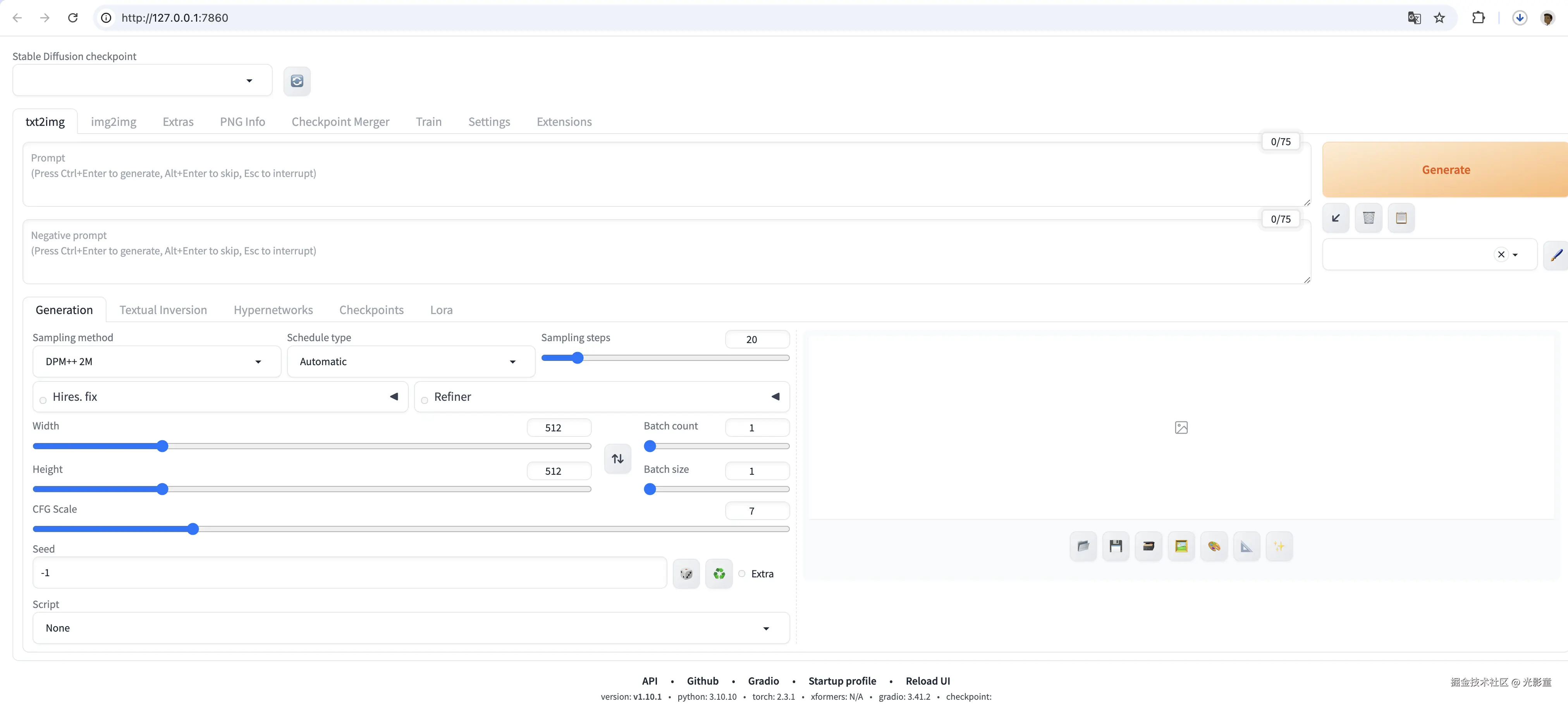Click the refresh checkpoint list icon
The width and height of the screenshot is (1568, 704).
tap(296, 81)
